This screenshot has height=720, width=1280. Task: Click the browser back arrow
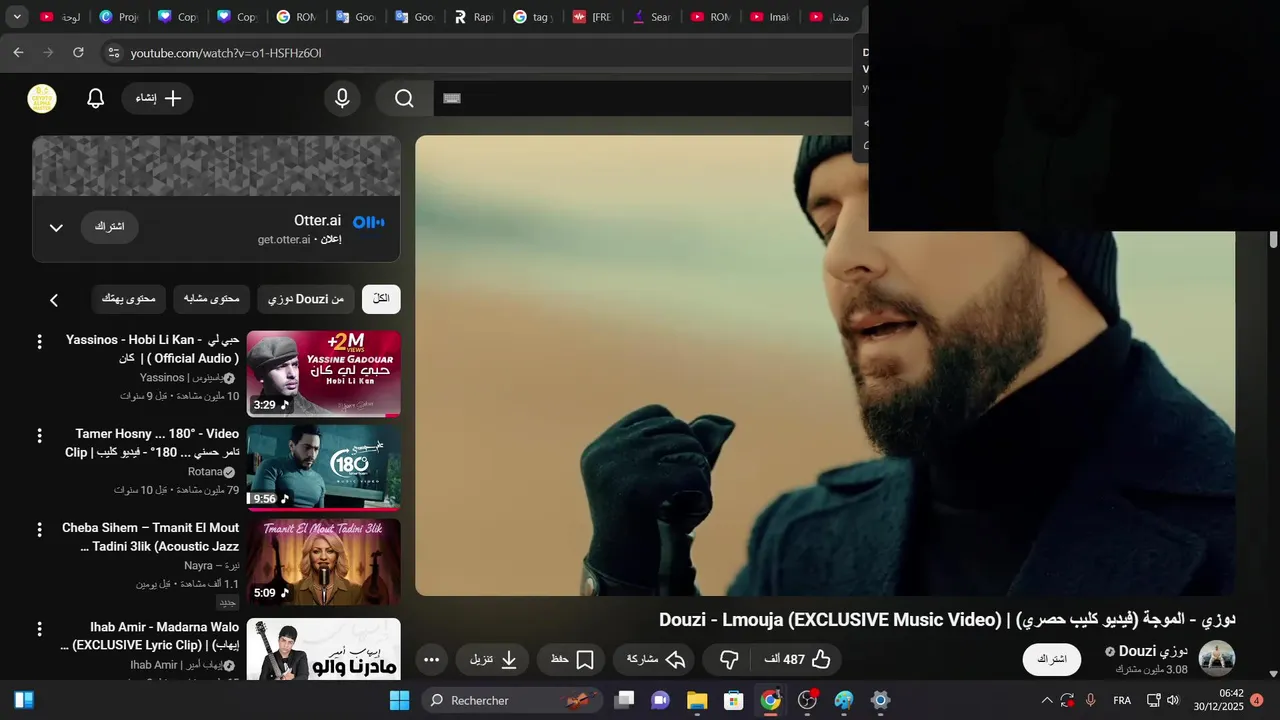click(18, 52)
